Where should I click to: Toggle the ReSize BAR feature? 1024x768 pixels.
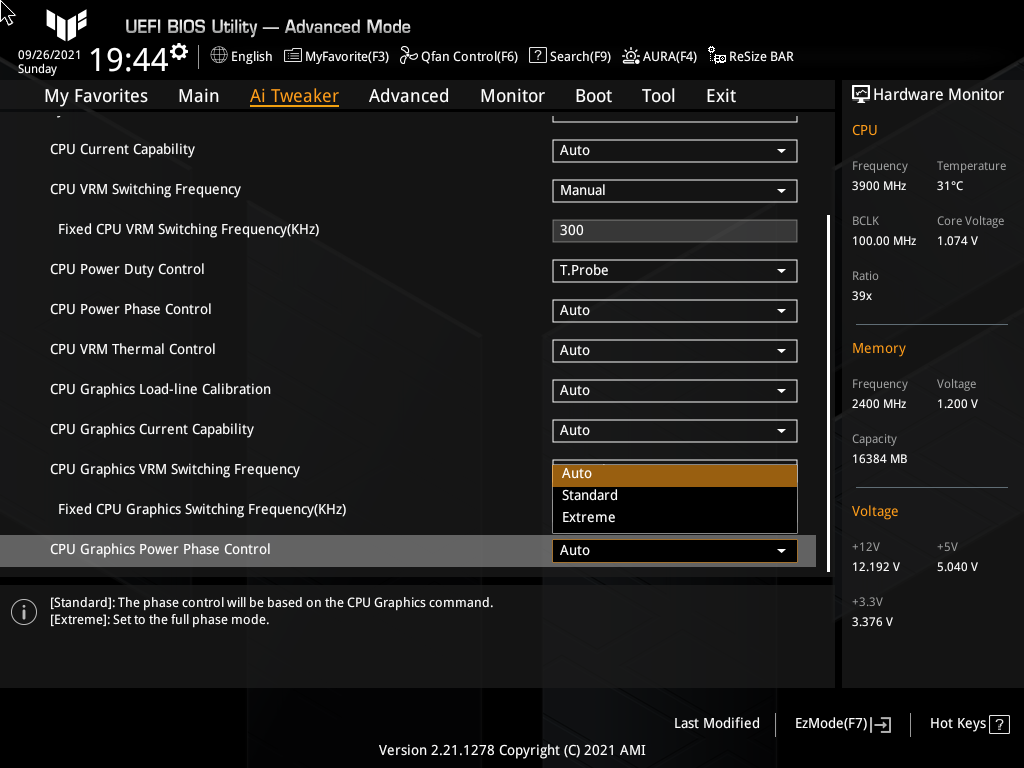coord(750,56)
